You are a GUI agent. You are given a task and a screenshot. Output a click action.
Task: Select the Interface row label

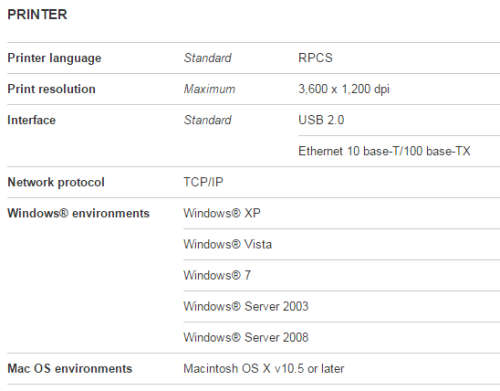tap(31, 120)
